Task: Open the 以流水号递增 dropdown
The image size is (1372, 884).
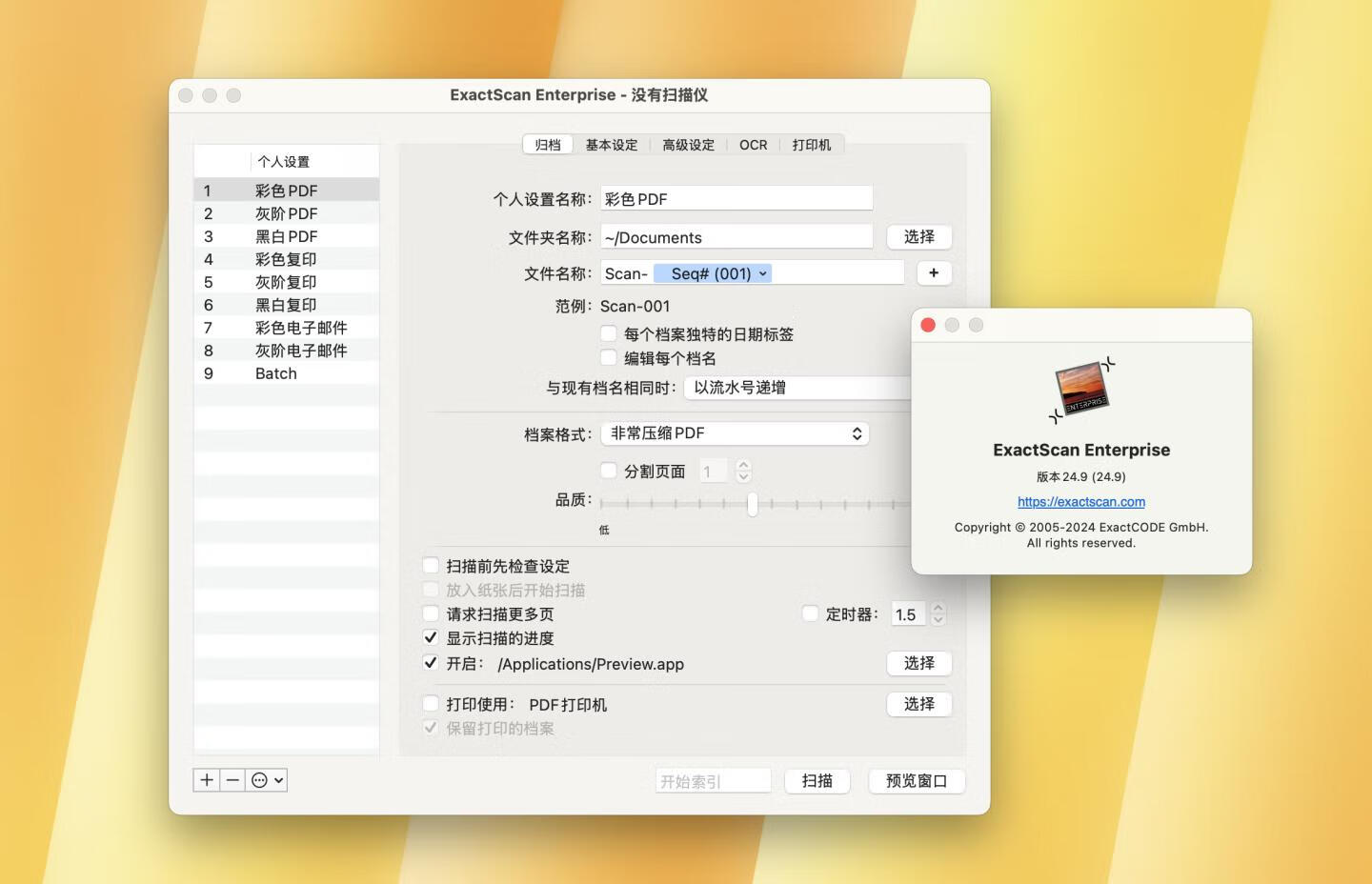Action: click(797, 388)
